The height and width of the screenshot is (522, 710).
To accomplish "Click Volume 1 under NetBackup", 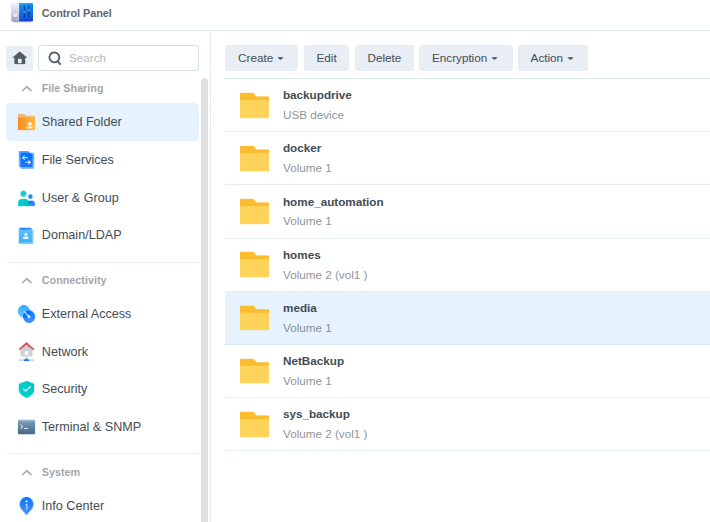I will [x=307, y=381].
